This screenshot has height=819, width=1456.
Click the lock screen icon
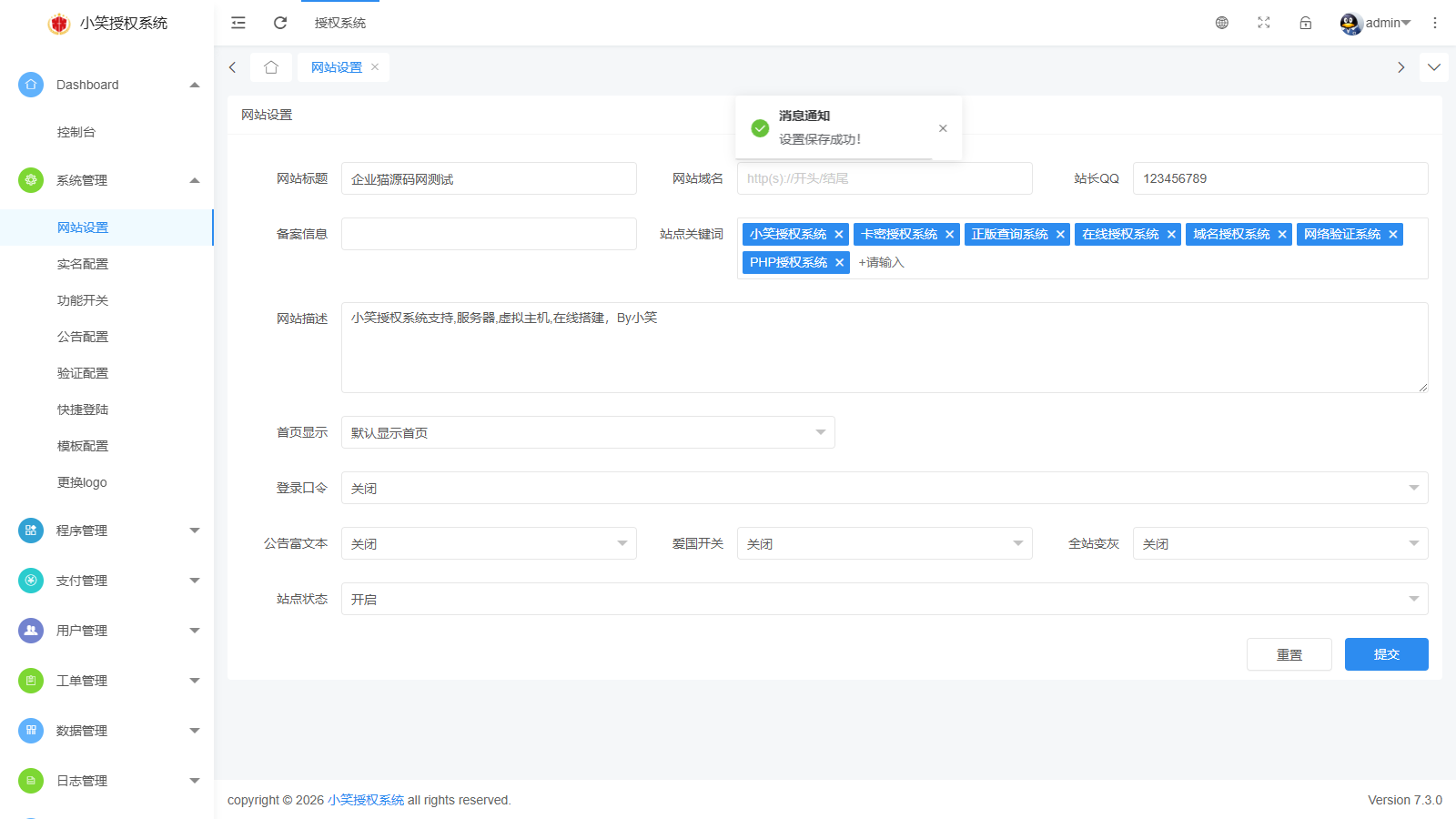point(1305,23)
